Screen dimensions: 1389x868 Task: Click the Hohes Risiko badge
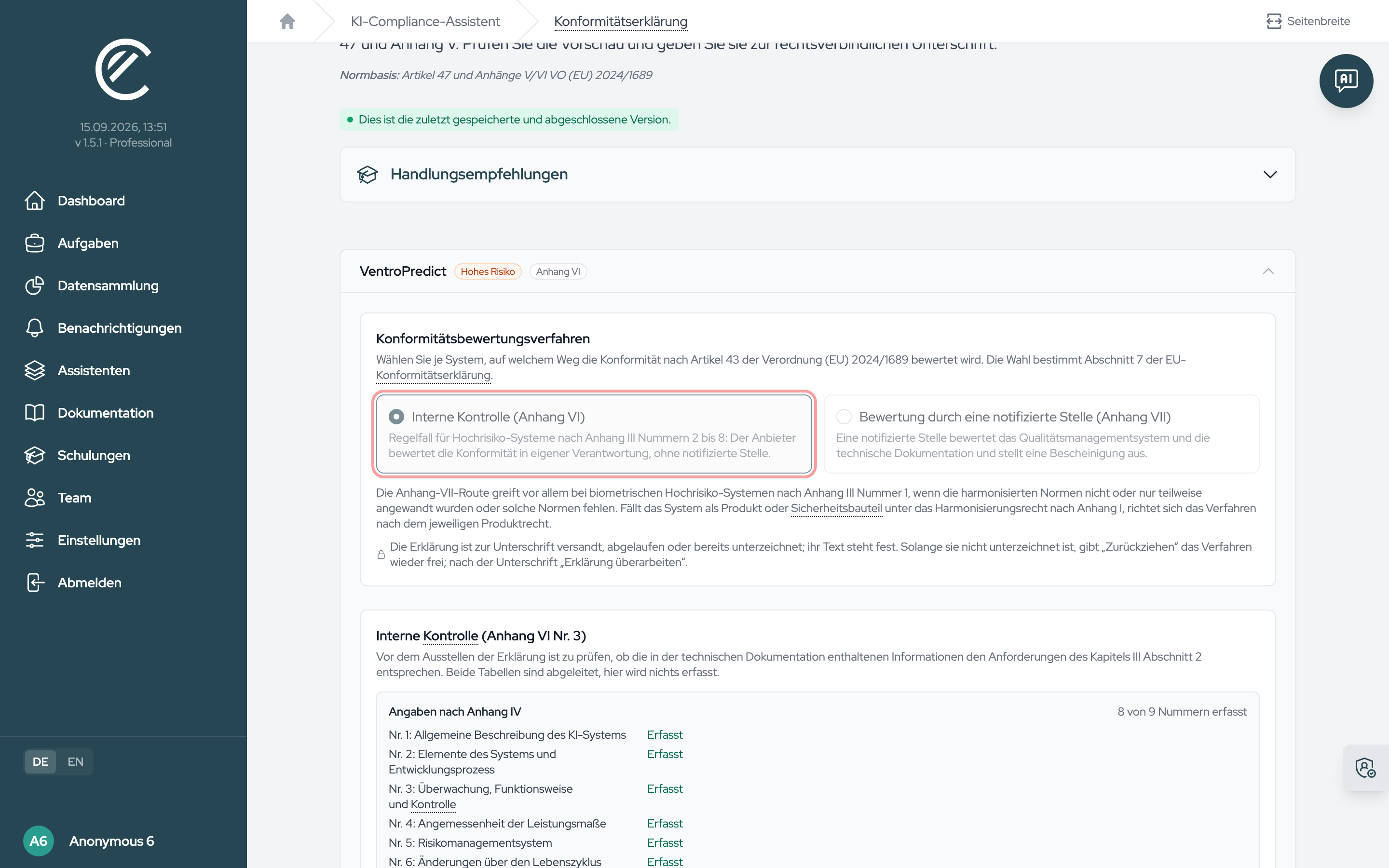488,271
